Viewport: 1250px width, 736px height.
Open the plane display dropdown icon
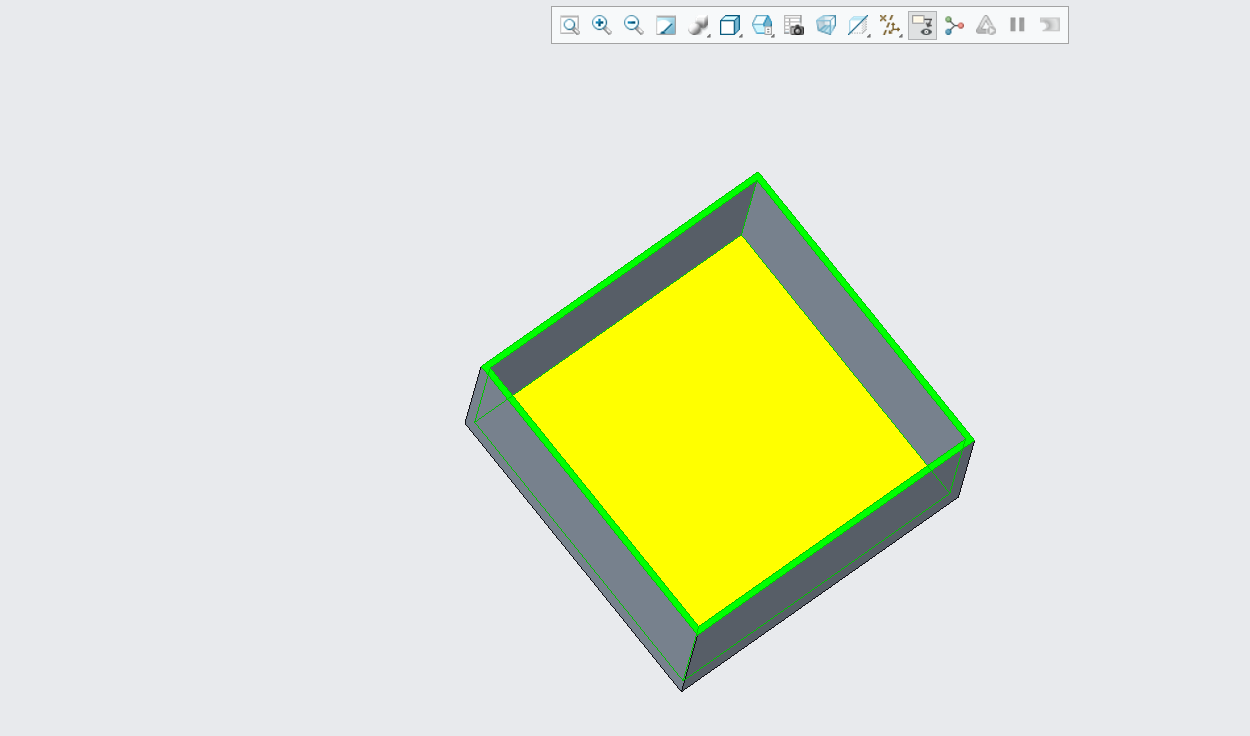[859, 25]
